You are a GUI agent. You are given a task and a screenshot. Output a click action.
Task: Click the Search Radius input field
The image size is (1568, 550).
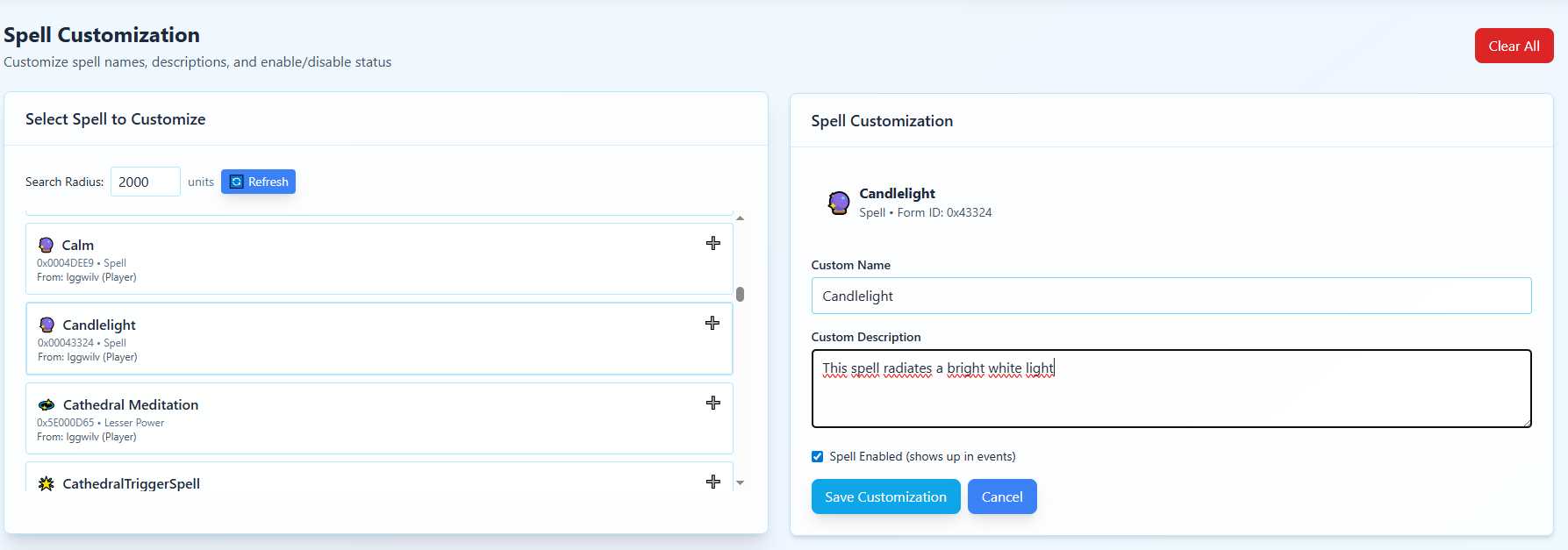click(145, 182)
